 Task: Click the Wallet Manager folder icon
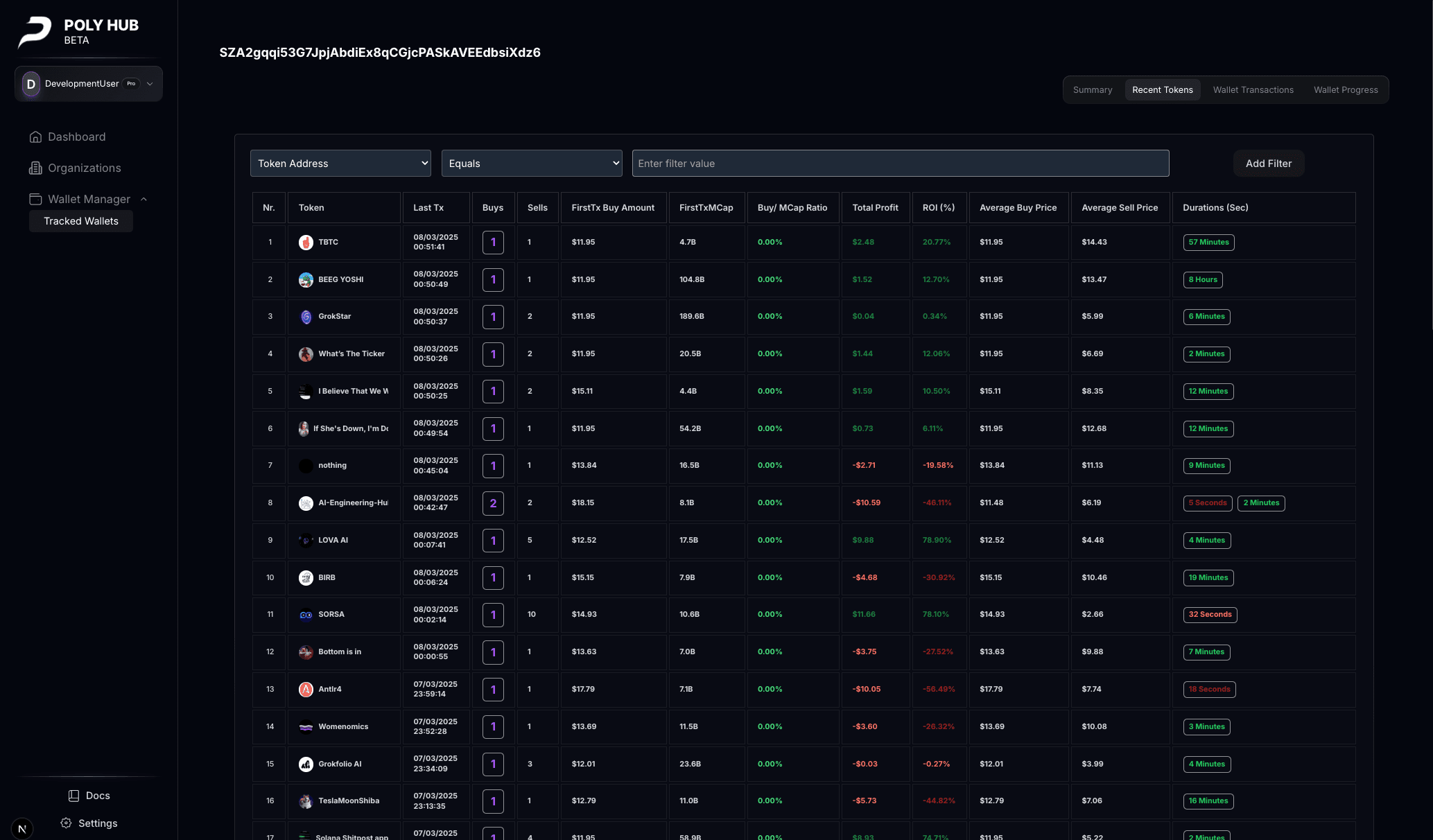(x=36, y=199)
